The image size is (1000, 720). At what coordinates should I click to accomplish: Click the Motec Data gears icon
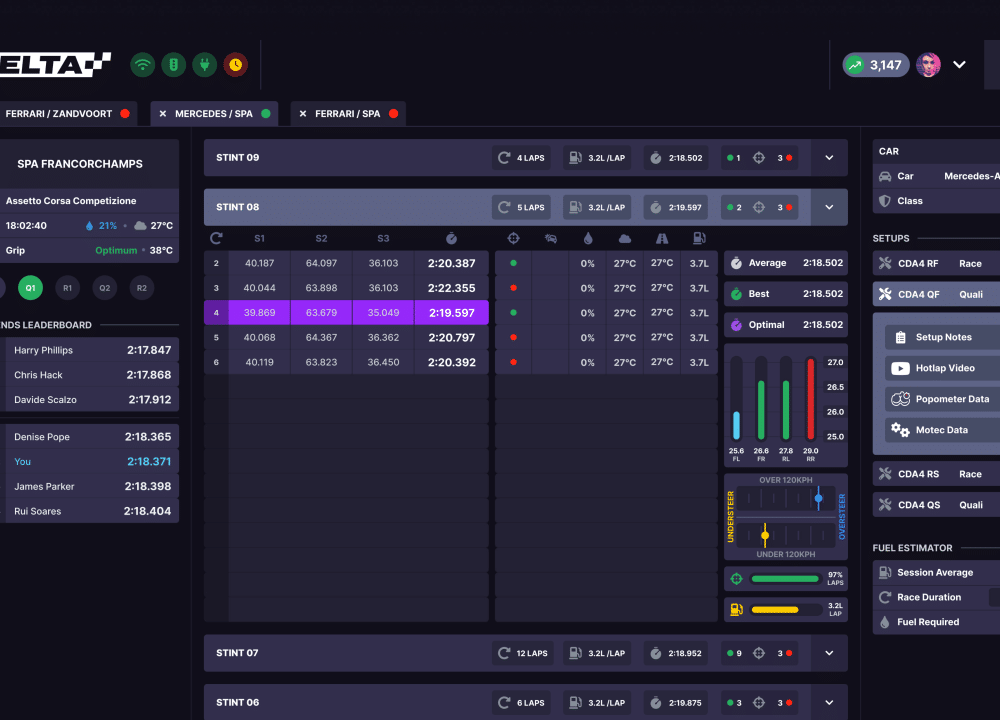click(899, 430)
